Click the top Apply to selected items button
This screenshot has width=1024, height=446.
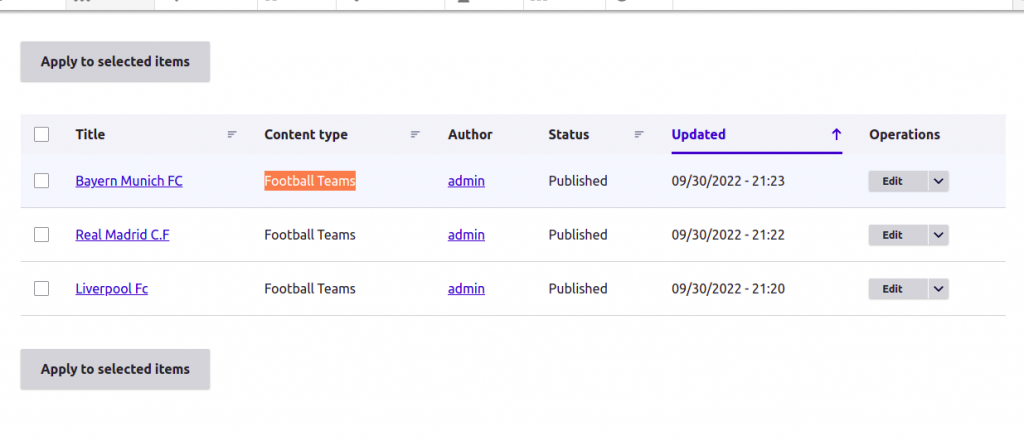(x=115, y=62)
